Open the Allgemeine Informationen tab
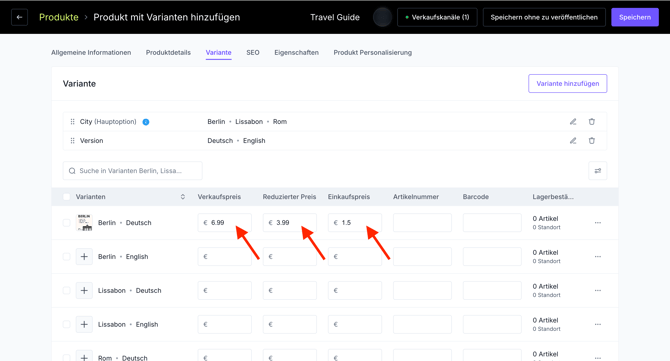 (91, 53)
